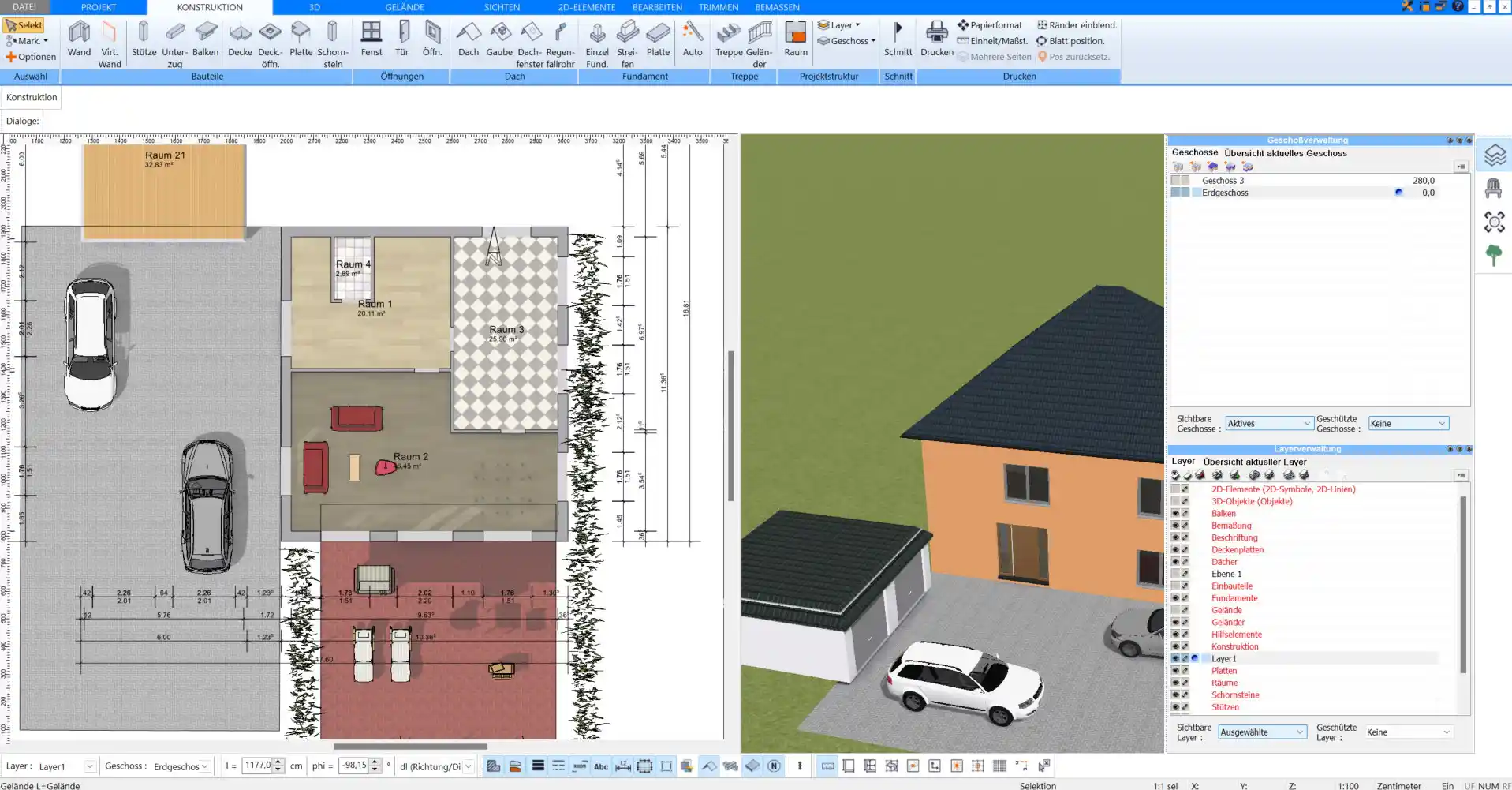Open the Sichtbare Layer dropdown

click(x=1262, y=732)
